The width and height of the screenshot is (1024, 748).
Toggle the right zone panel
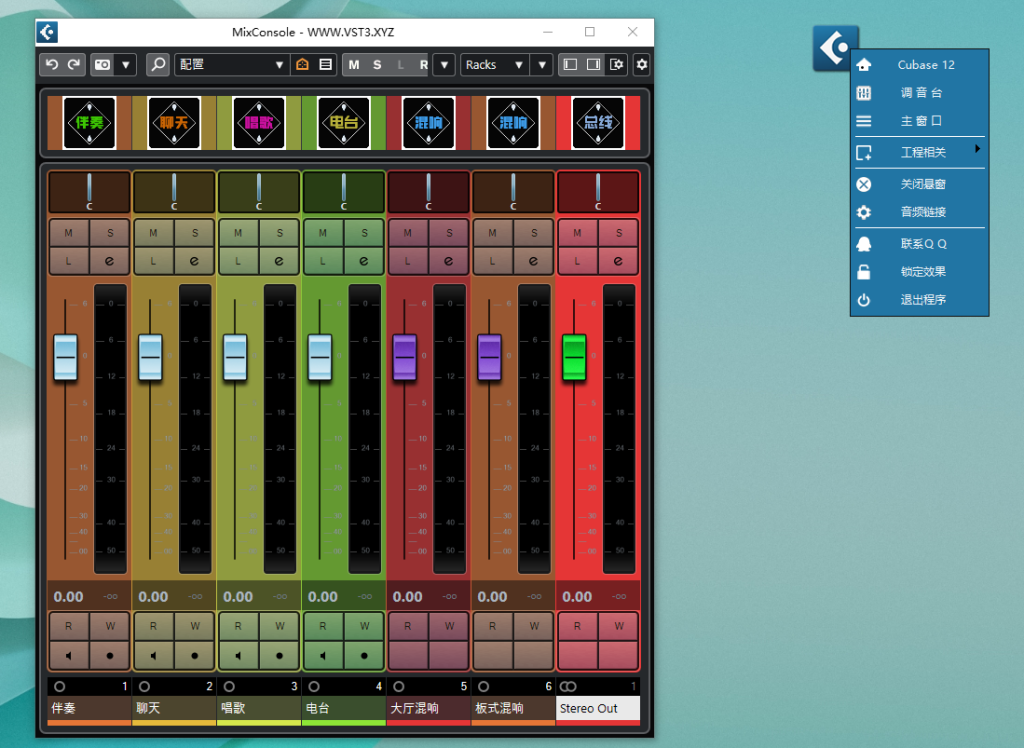click(593, 65)
